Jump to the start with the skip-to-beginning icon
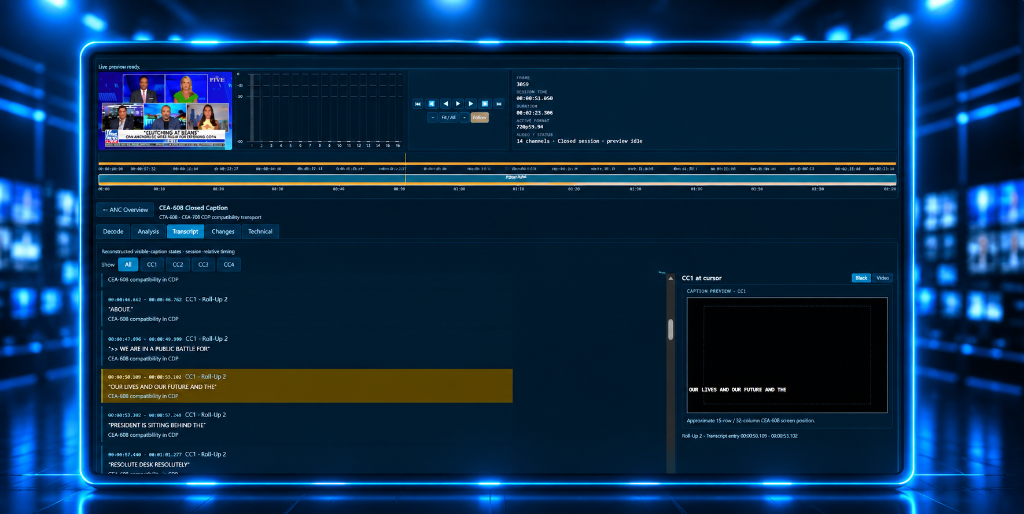Image resolution: width=1024 pixels, height=514 pixels. pos(418,104)
